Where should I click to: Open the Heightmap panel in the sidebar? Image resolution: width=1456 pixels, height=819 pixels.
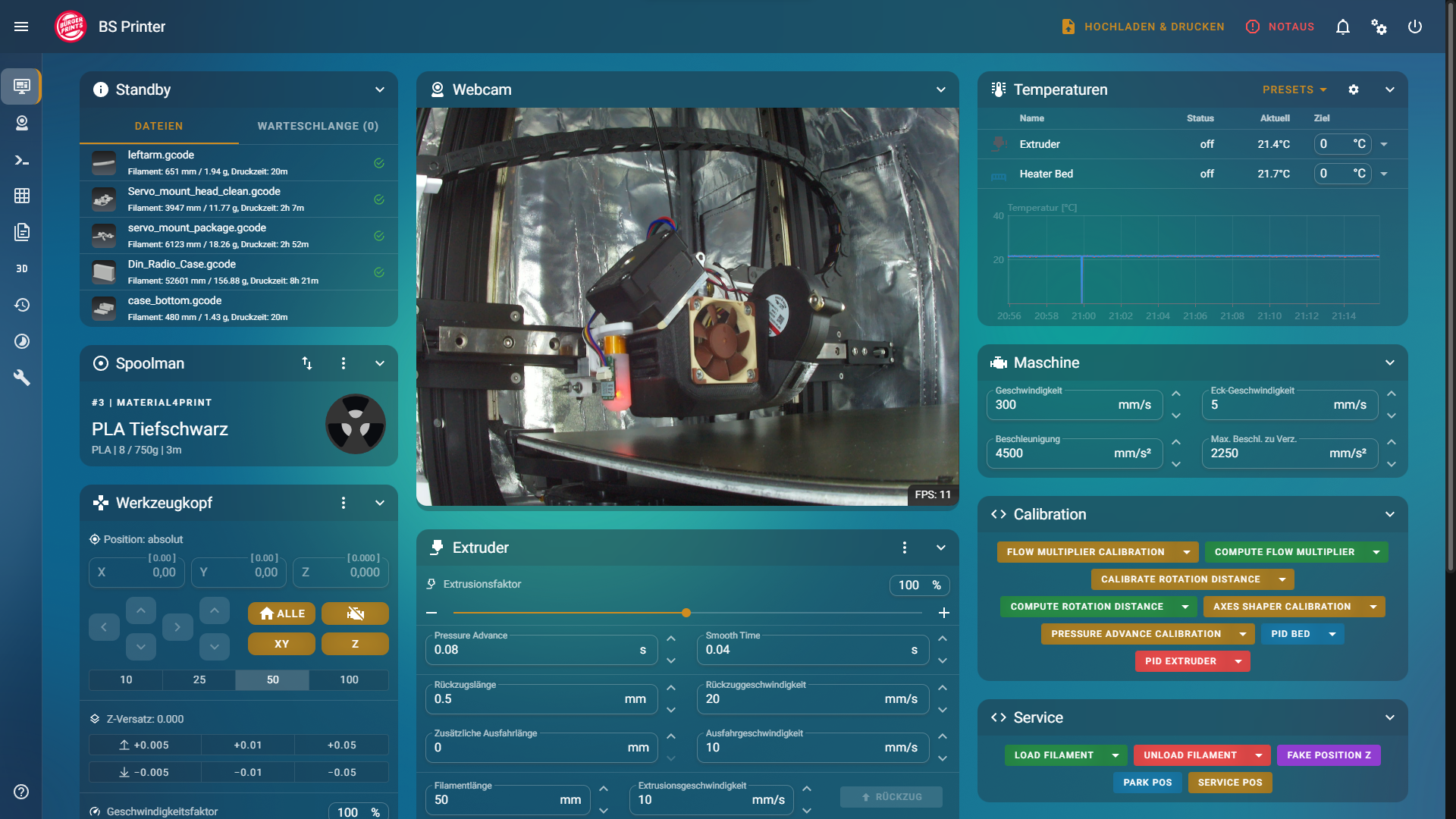(x=22, y=196)
